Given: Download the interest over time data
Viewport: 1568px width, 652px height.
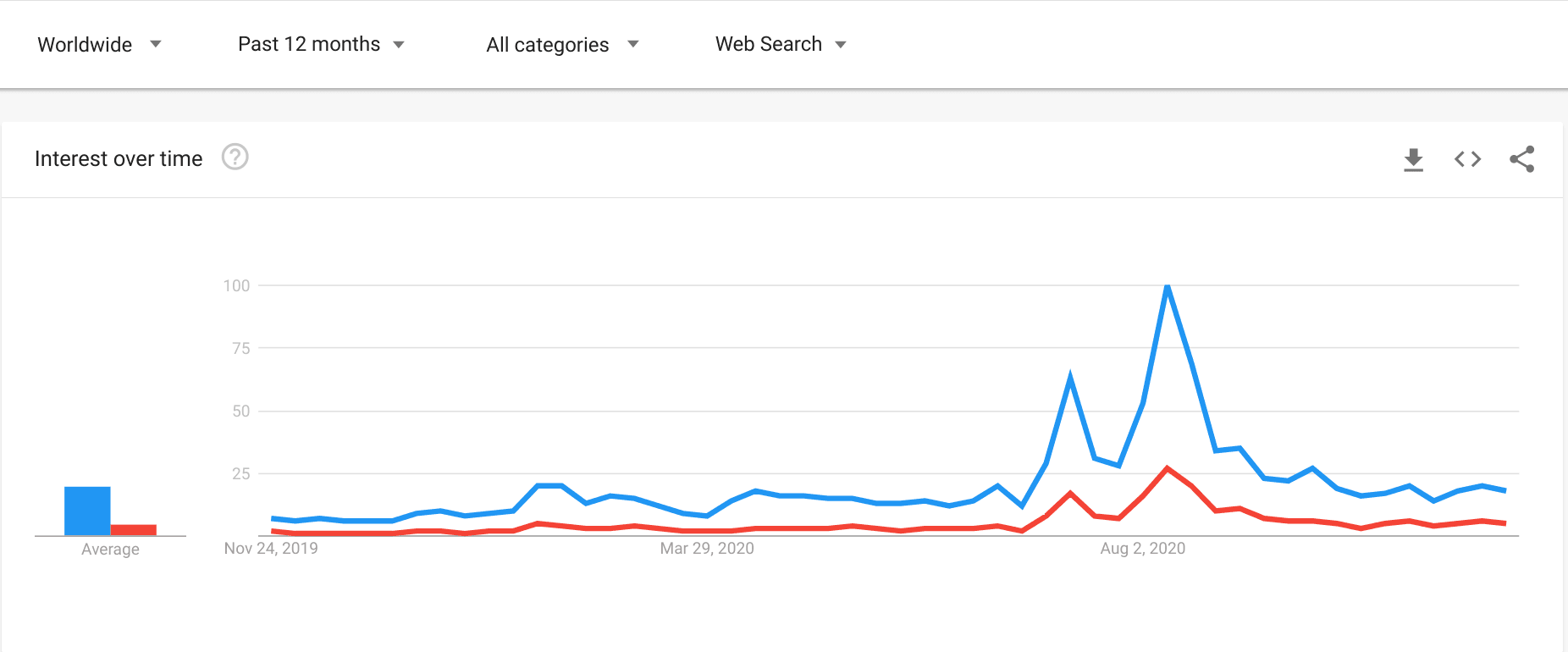Looking at the screenshot, I should point(1413,159).
